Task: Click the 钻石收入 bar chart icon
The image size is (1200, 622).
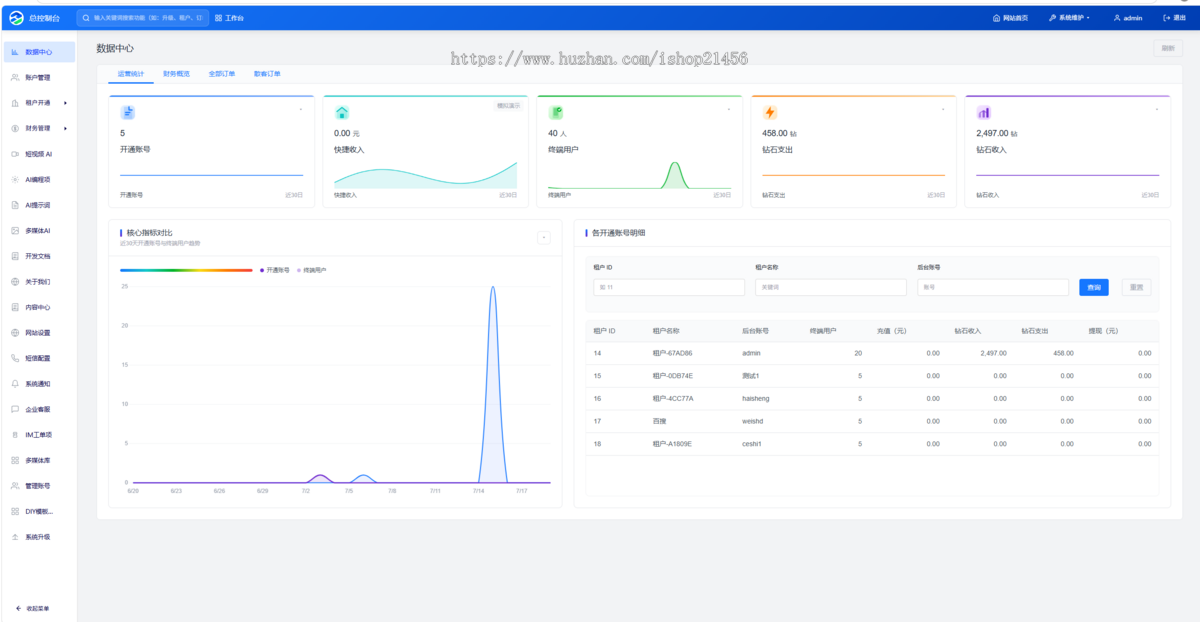Action: [x=984, y=112]
